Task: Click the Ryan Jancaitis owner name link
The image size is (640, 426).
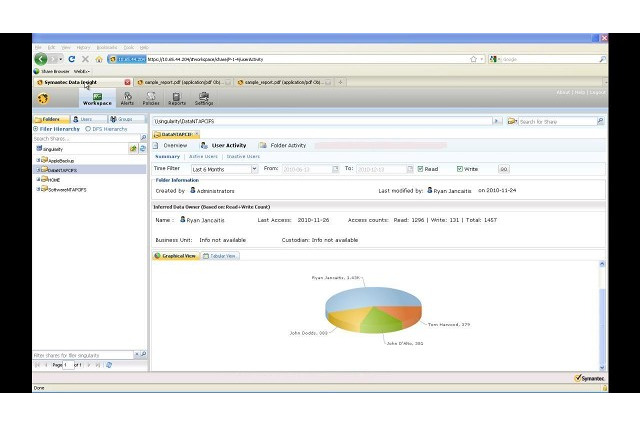Action: pyautogui.click(x=205, y=220)
